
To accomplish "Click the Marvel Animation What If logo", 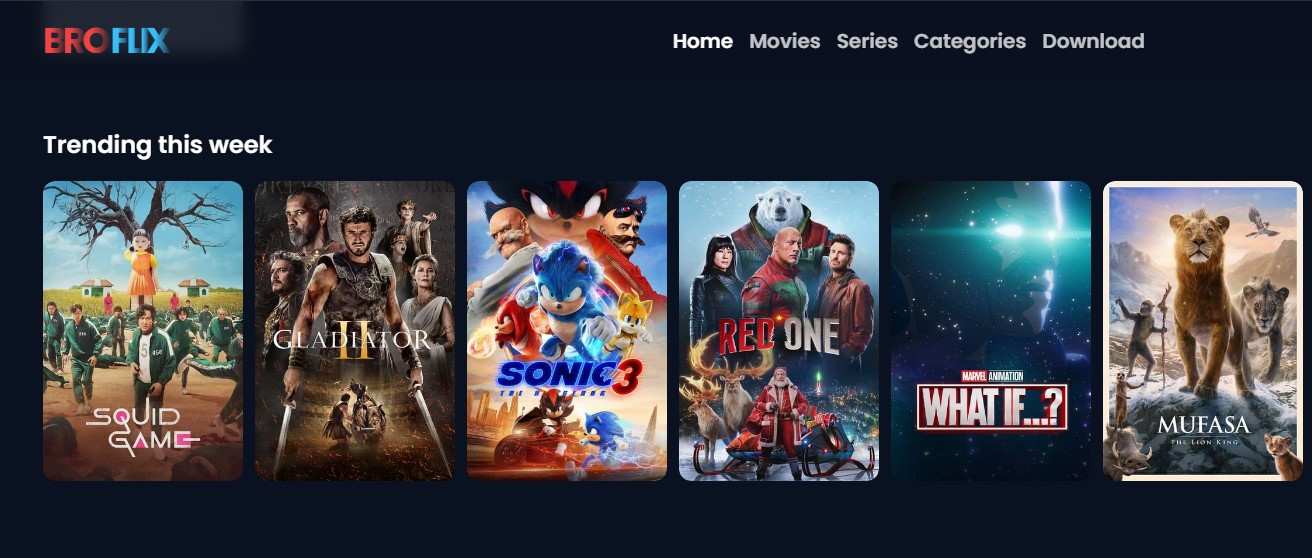I will (992, 401).
